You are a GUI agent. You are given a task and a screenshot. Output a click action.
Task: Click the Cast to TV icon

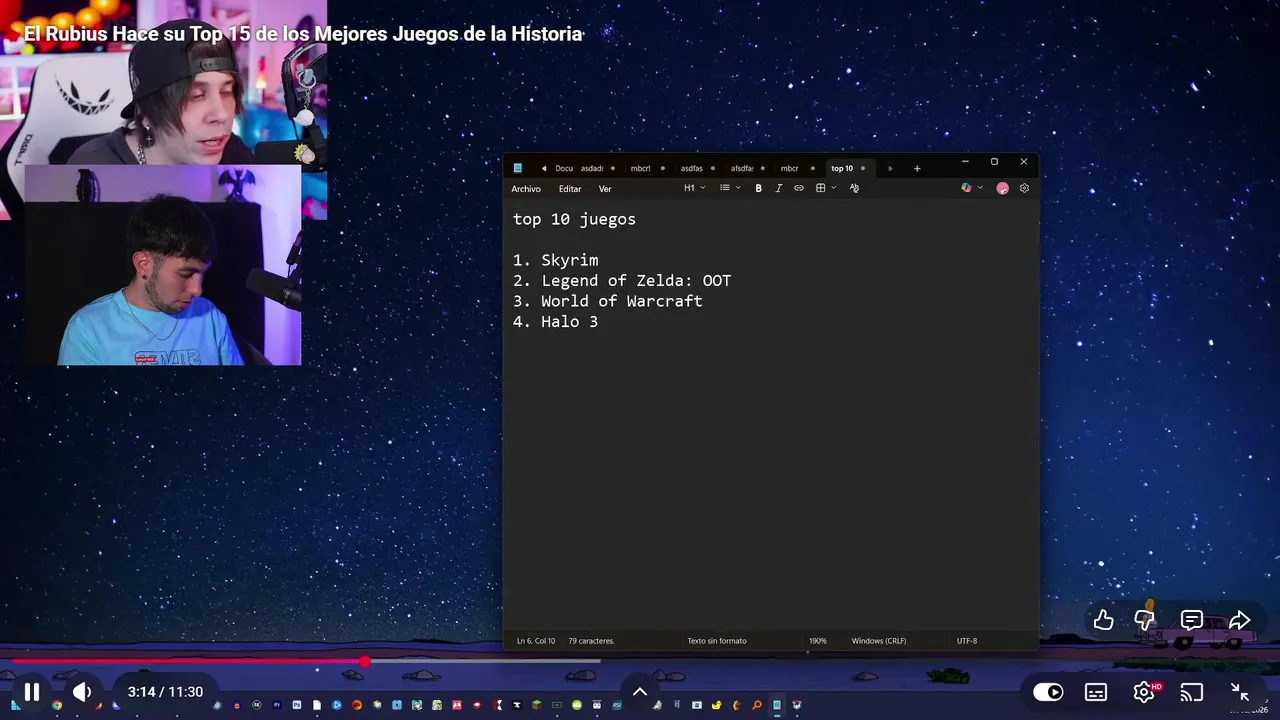pyautogui.click(x=1192, y=692)
